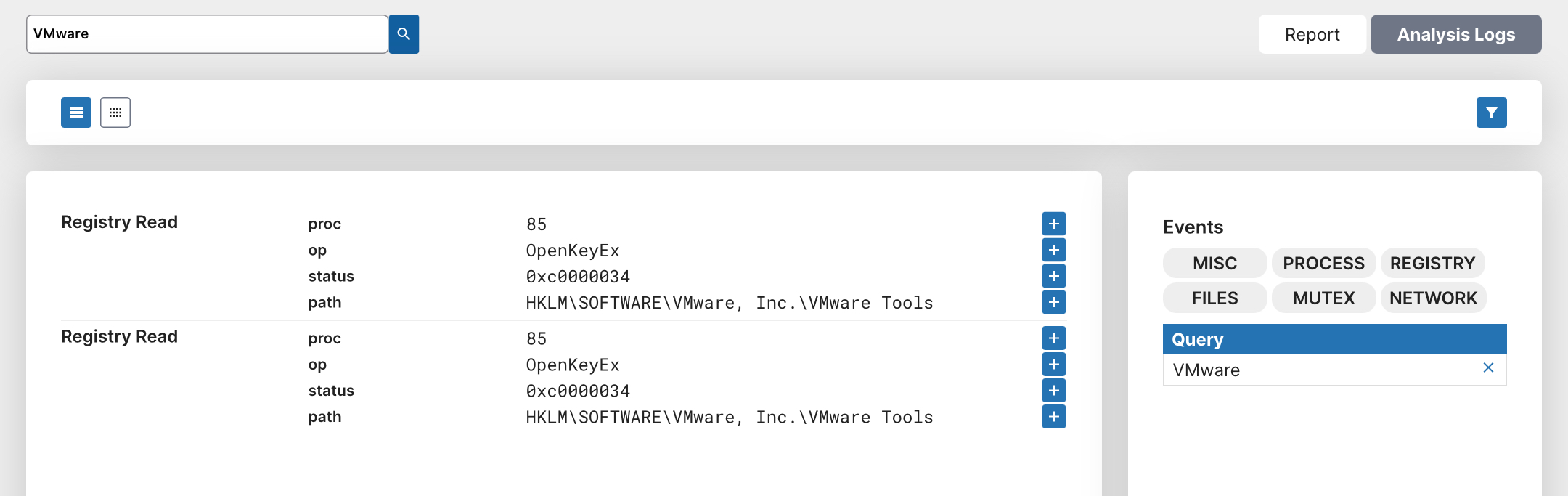Enable the MUTEX events filter

1323,298
